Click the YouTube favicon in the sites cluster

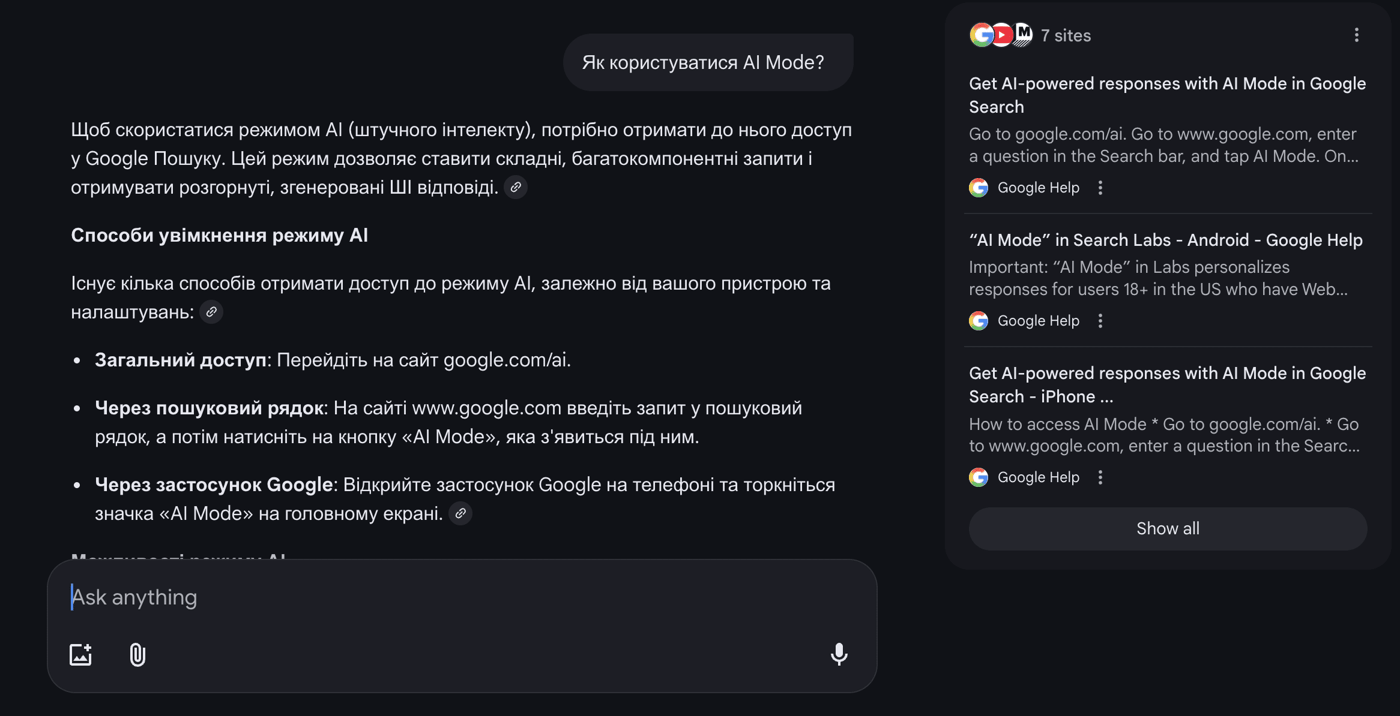(1003, 34)
